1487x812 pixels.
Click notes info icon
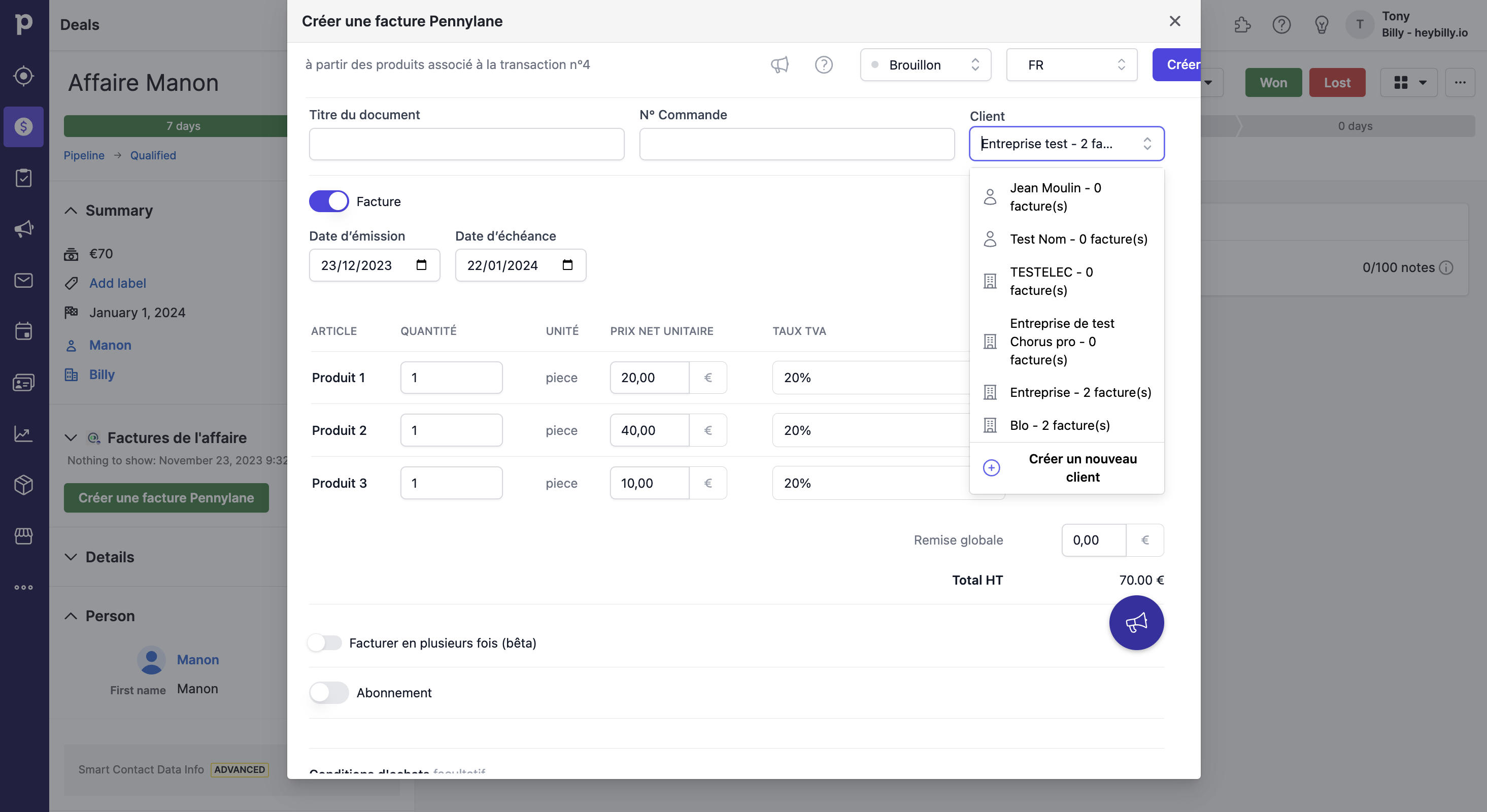(1446, 268)
